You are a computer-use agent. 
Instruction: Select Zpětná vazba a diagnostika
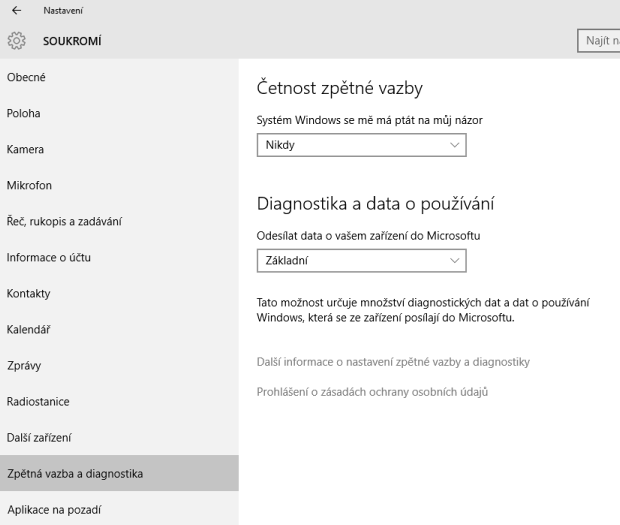pyautogui.click(x=75, y=473)
